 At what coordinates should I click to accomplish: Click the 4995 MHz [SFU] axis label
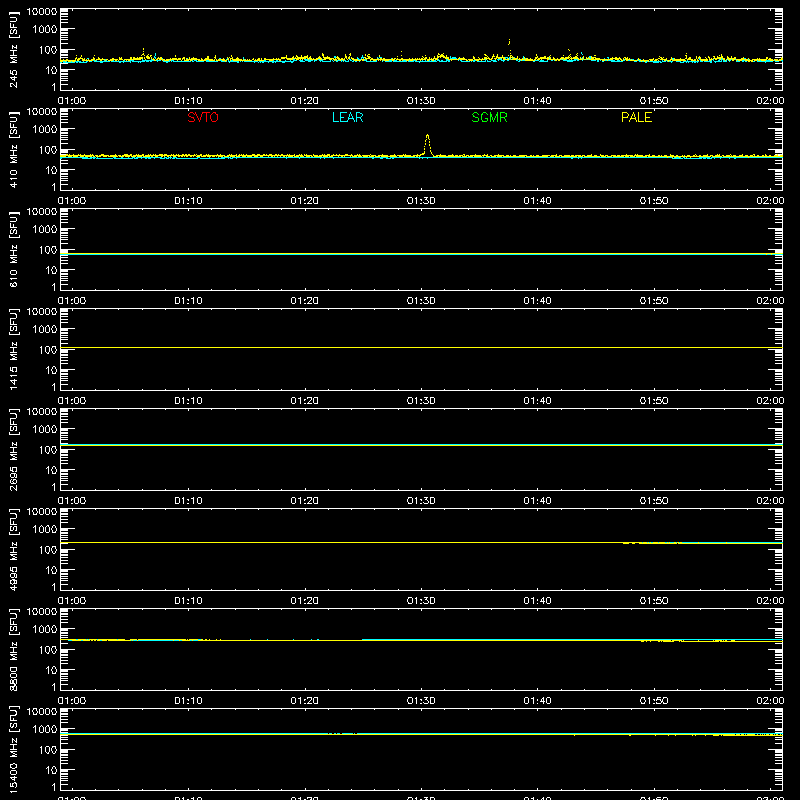click(x=13, y=549)
